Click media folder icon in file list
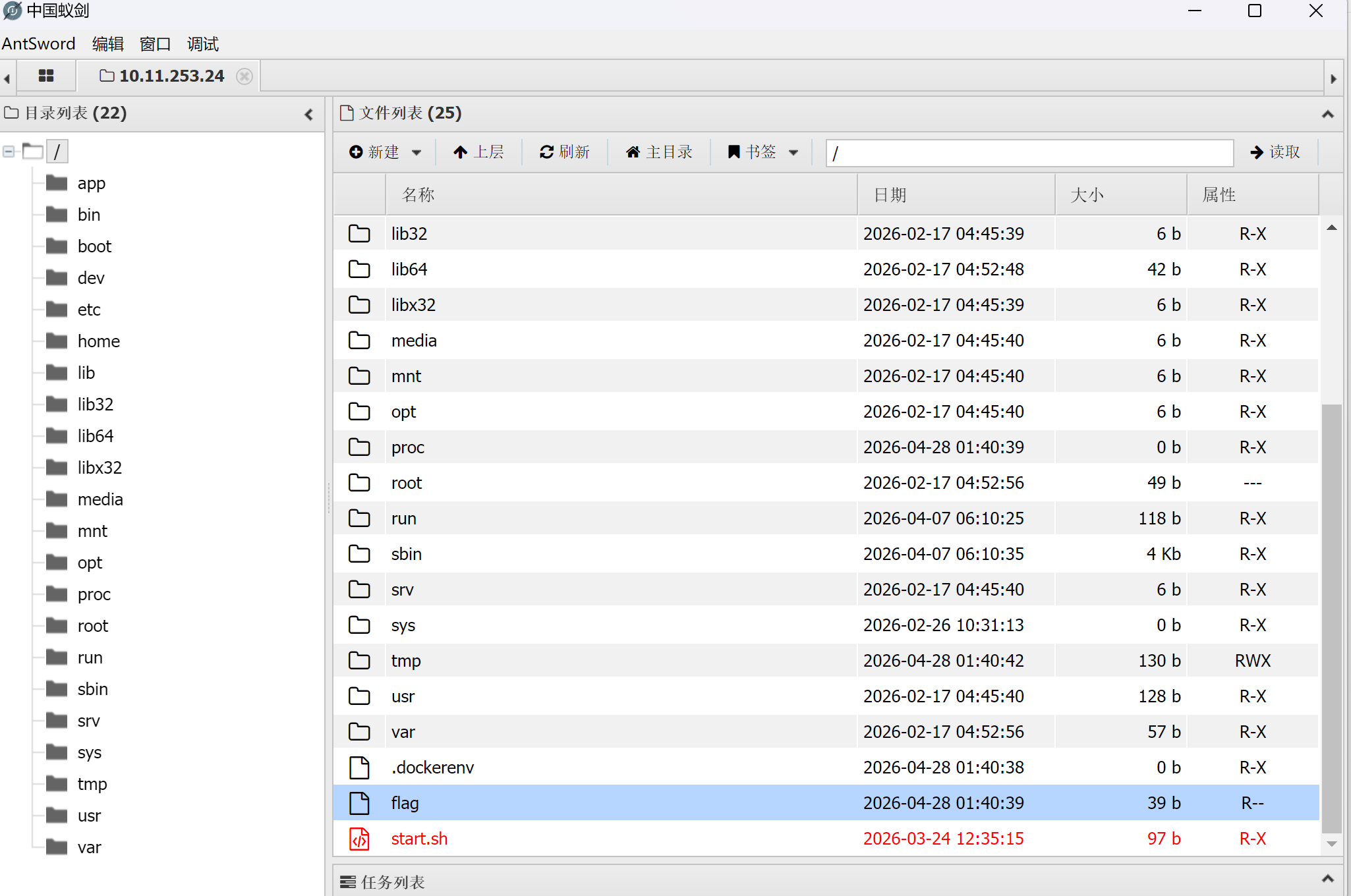Viewport: 1351px width, 896px height. pos(359,340)
